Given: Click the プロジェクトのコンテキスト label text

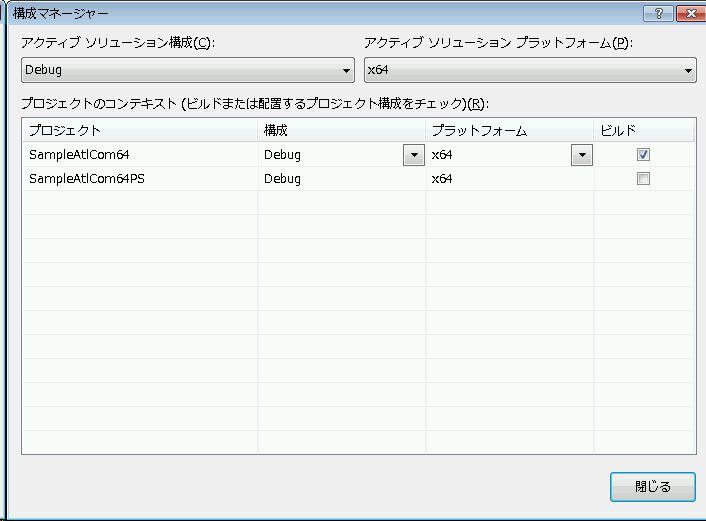Looking at the screenshot, I should [x=254, y=104].
